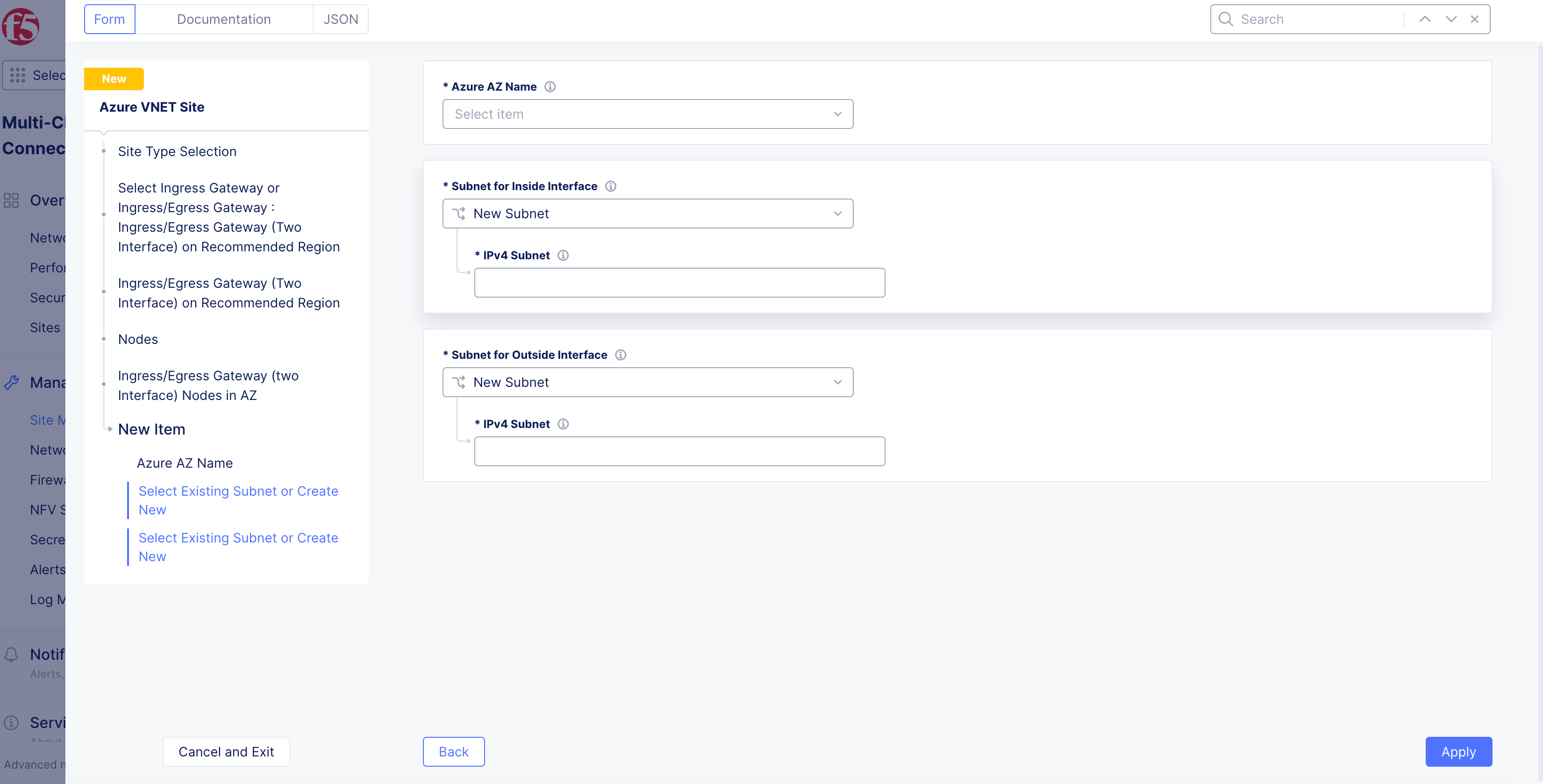Click the Manage wrench icon in sidebar
Screen dimensions: 1543x784
[x=11, y=382]
